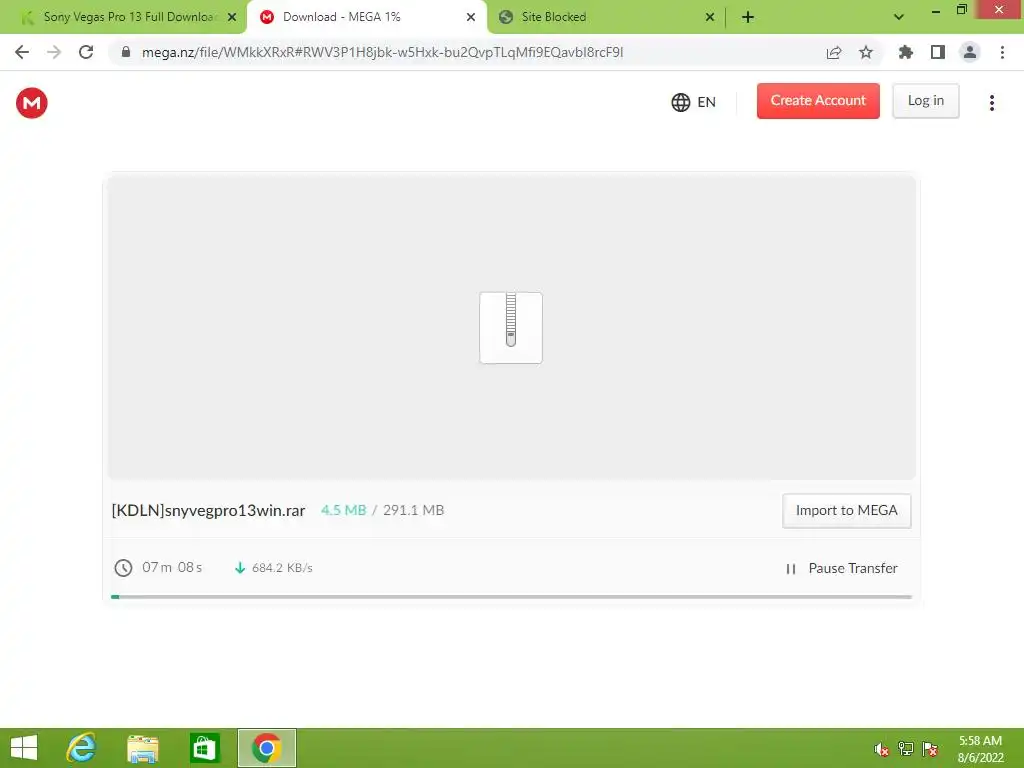The height and width of the screenshot is (768, 1024).
Task: Restore down the Chrome window
Action: tap(961, 10)
